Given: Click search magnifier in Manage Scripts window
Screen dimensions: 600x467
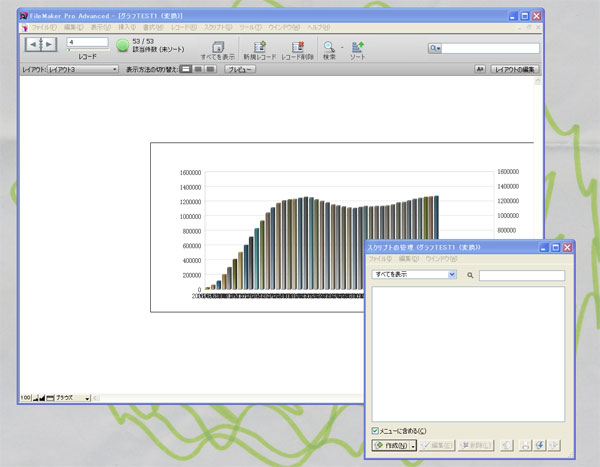Looking at the screenshot, I should point(470,275).
